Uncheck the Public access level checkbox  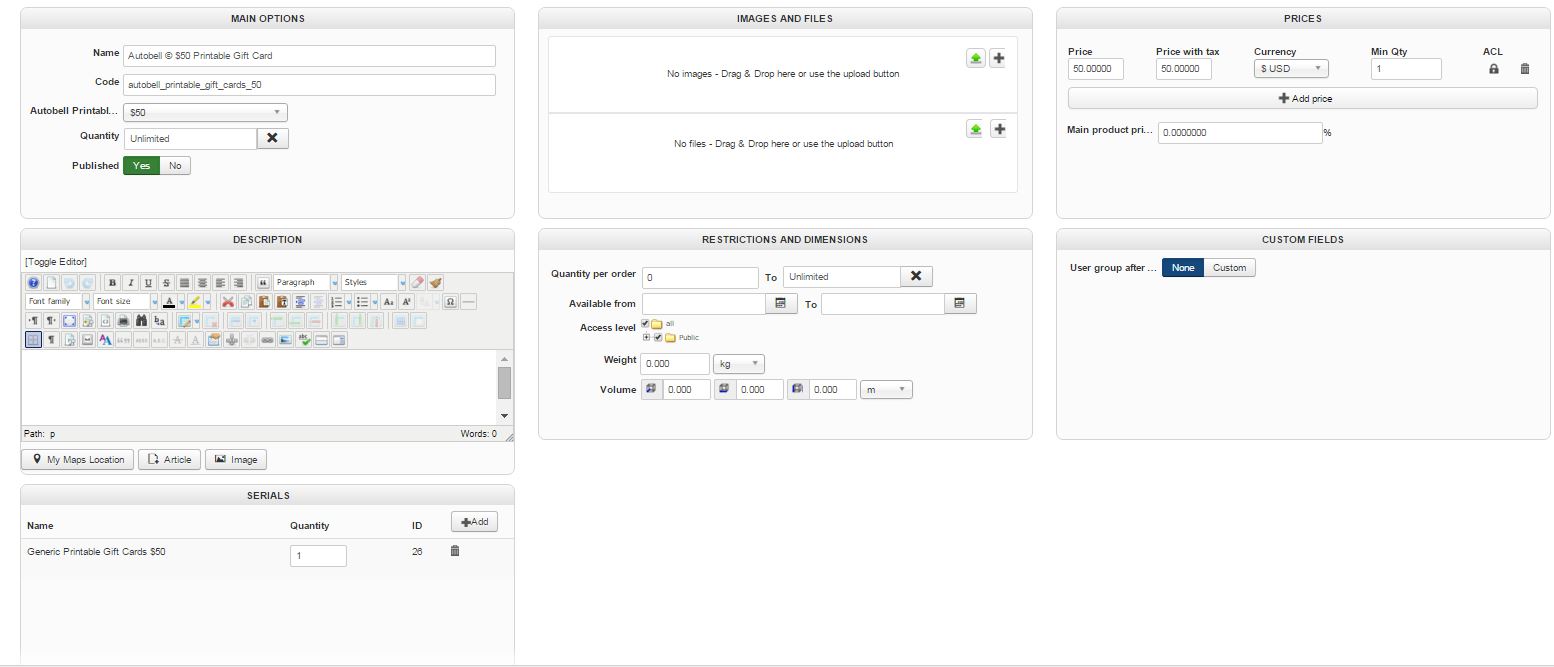[x=658, y=337]
